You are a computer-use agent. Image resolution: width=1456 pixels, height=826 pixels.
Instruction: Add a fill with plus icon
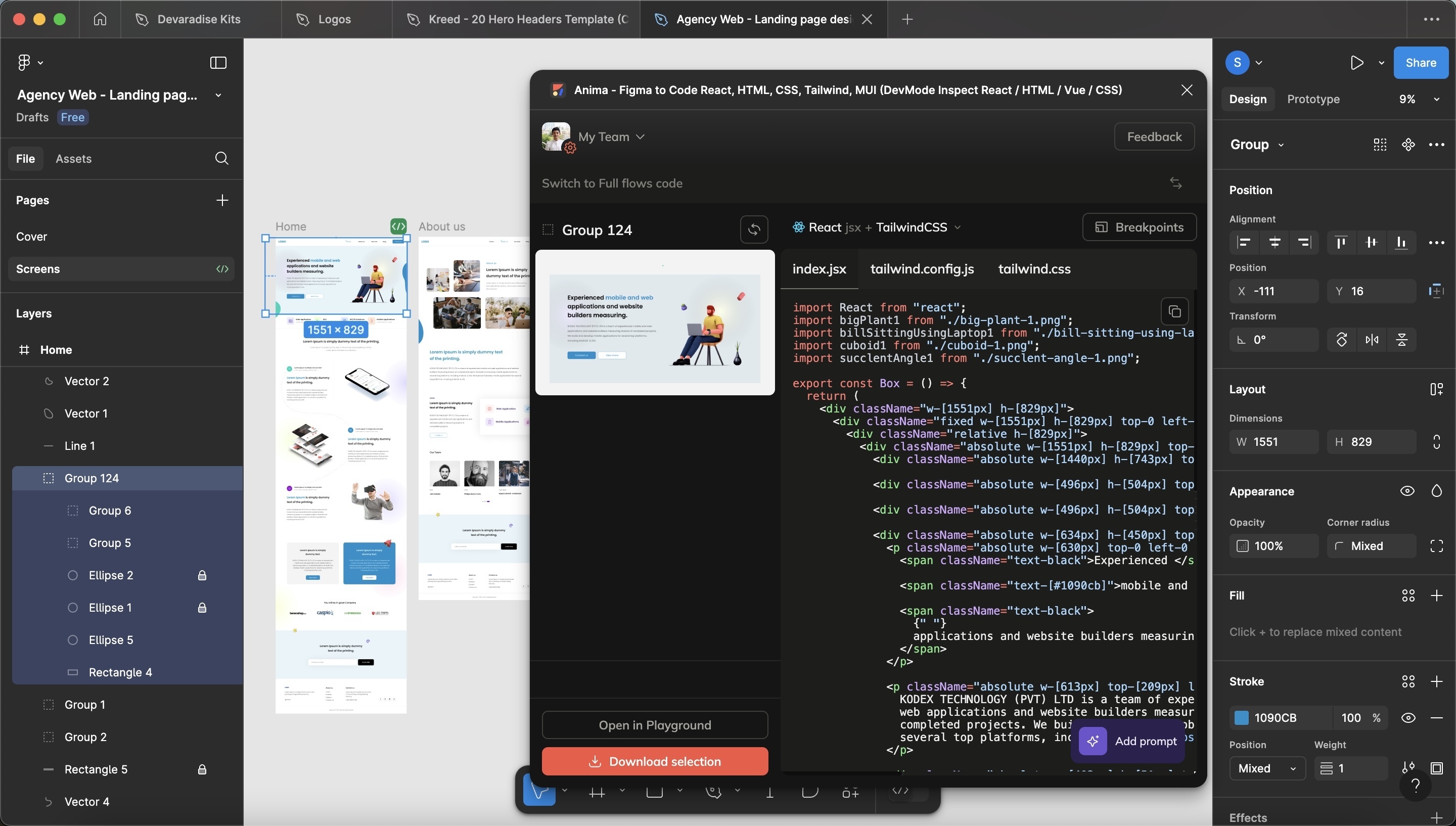[x=1437, y=595]
